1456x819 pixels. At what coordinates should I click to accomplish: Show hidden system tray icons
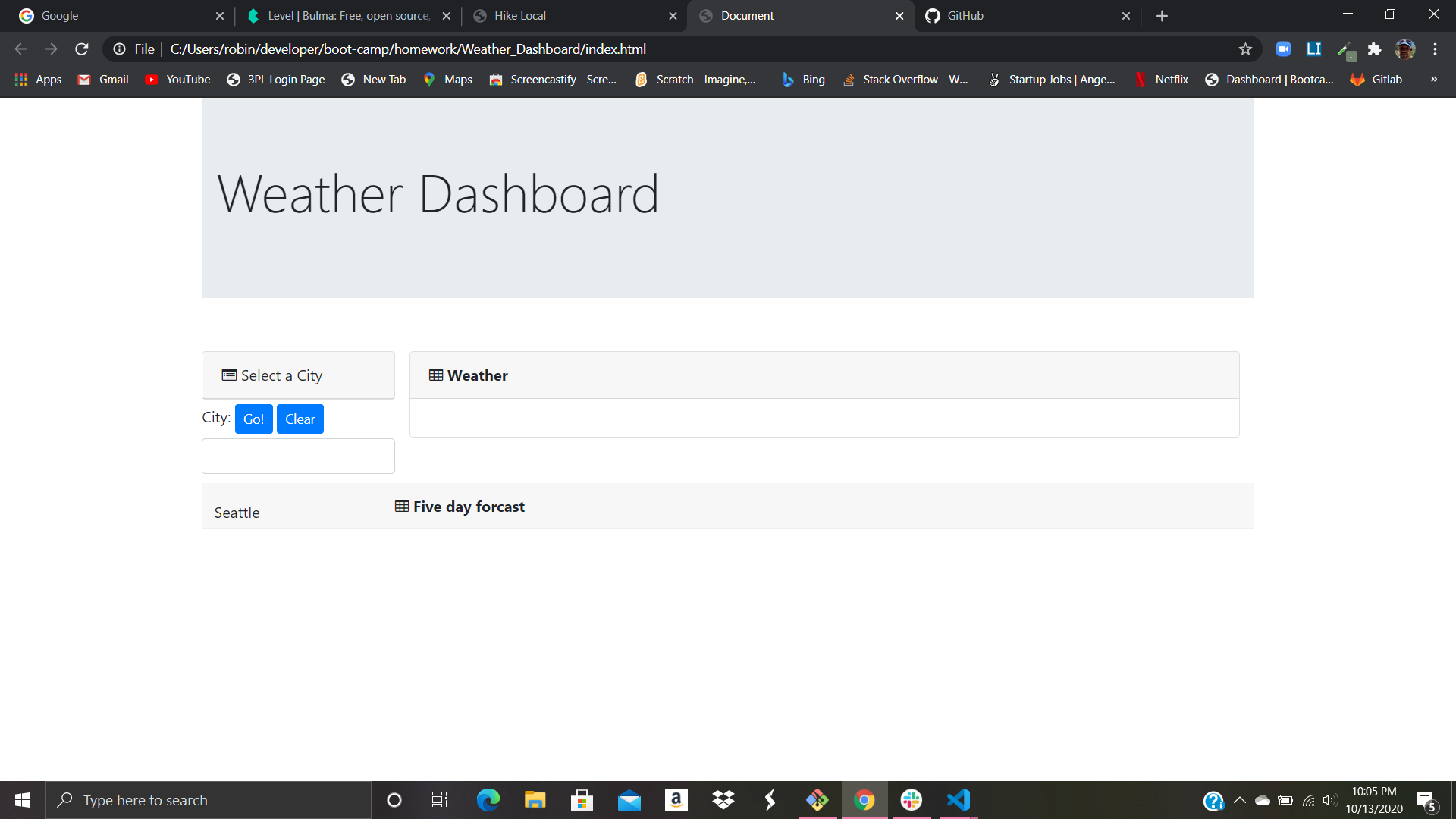[x=1240, y=800]
